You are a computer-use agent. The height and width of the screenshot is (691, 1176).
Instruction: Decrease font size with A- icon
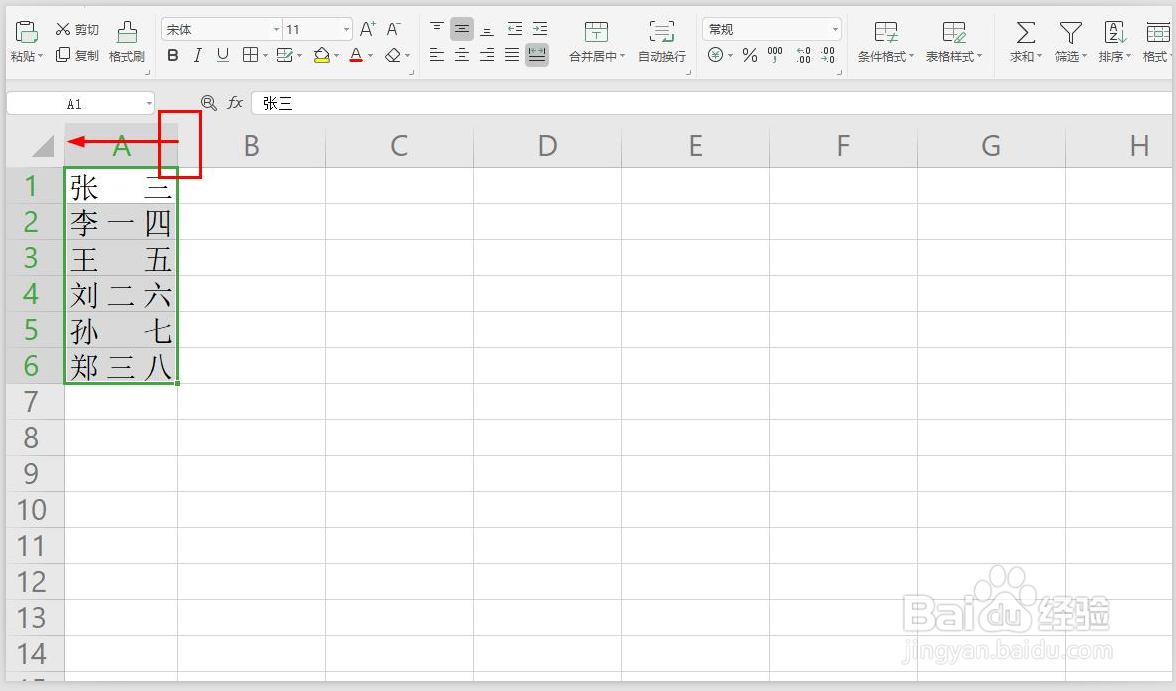tap(394, 29)
